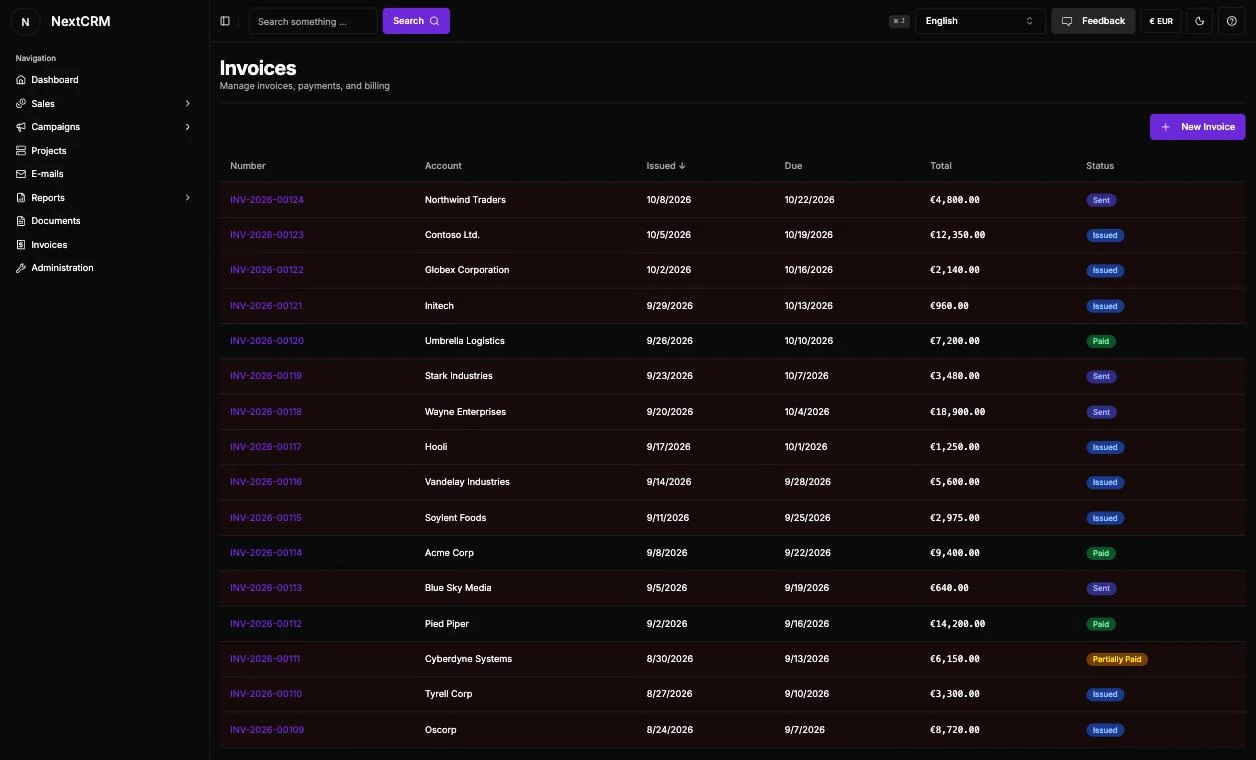
Task: Click the Status column header
Action: click(1100, 166)
